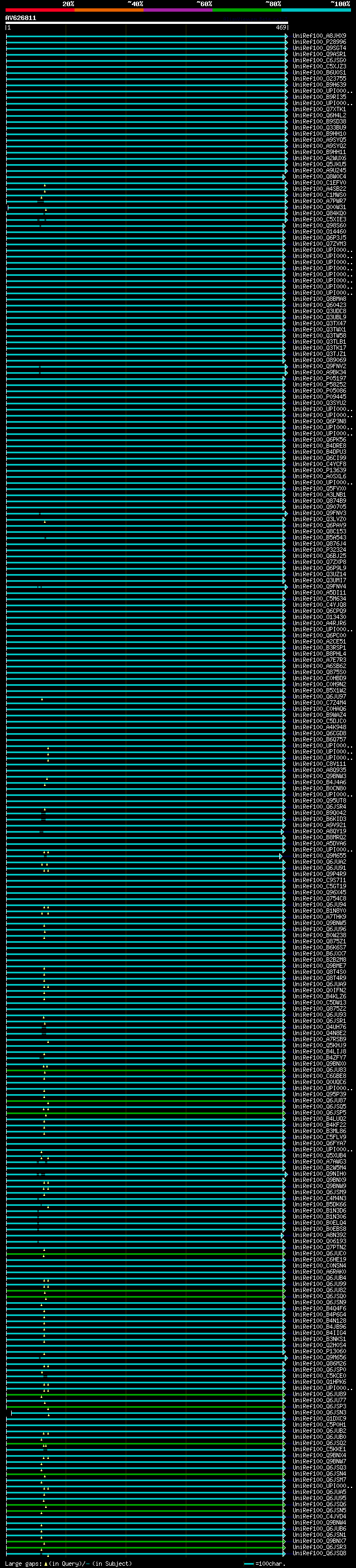Select hit label UniRef100_P58252
Image resolution: width=356 pixels, height=1568 pixels.
click(319, 385)
